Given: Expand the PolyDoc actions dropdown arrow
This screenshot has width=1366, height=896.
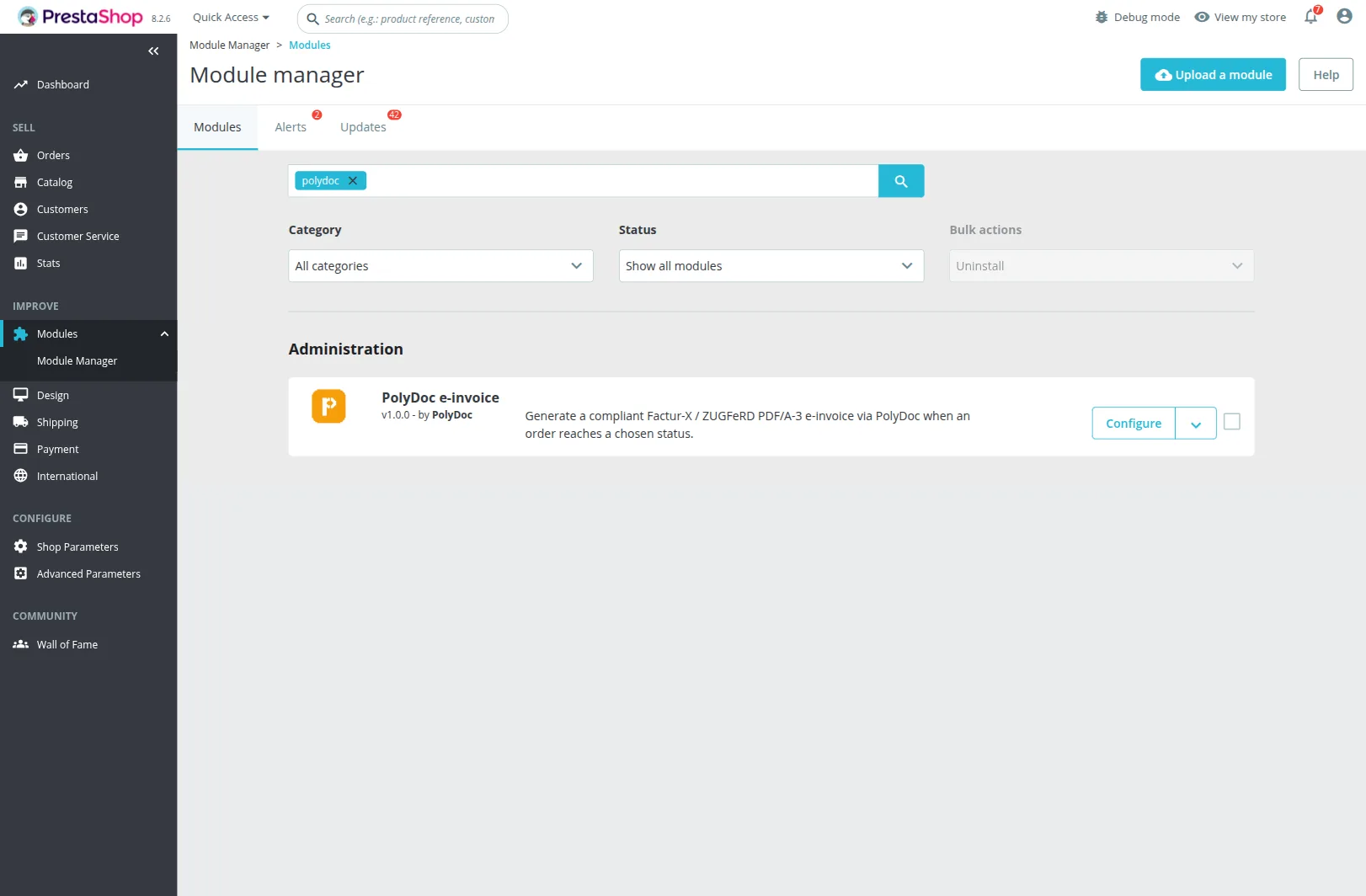Looking at the screenshot, I should (x=1196, y=424).
